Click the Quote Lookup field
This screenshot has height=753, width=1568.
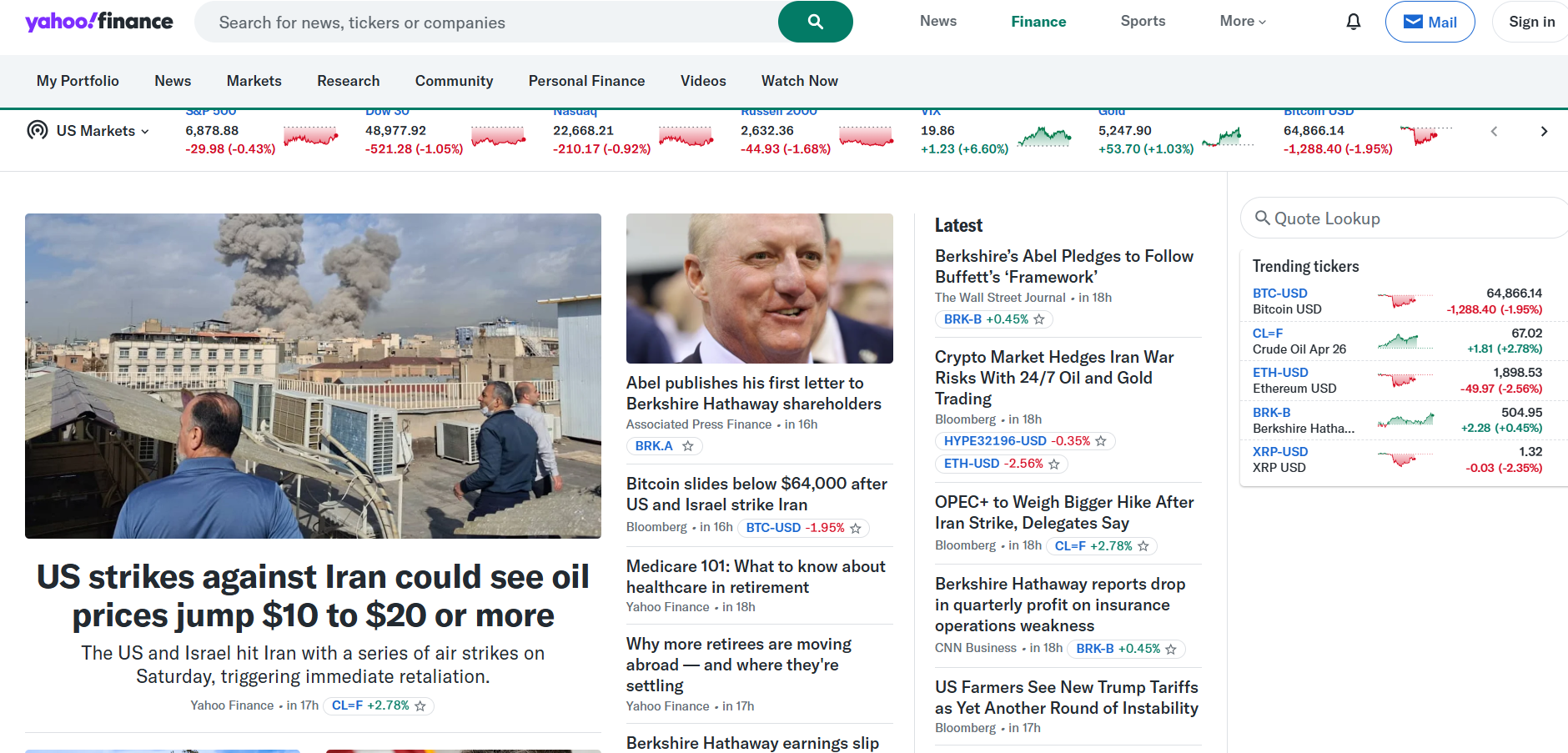coord(1410,218)
